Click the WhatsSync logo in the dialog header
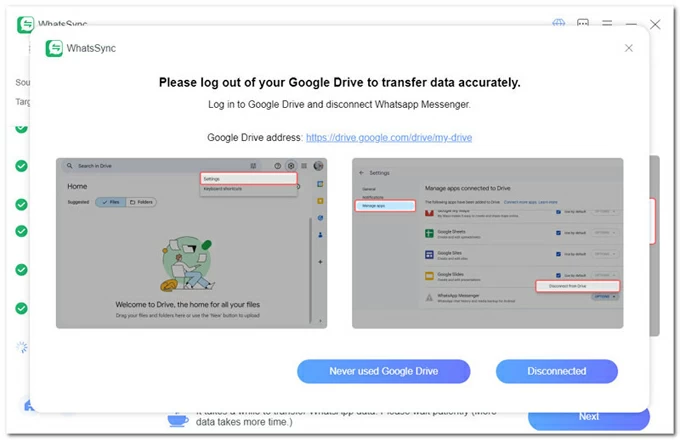Screen dimensions: 680x440 (x=54, y=48)
